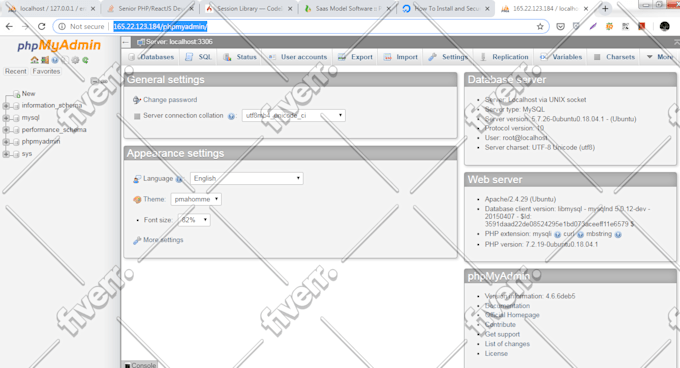The width and height of the screenshot is (680, 368).
Task: Click the bookmark star in address bar
Action: pyautogui.click(x=540, y=26)
